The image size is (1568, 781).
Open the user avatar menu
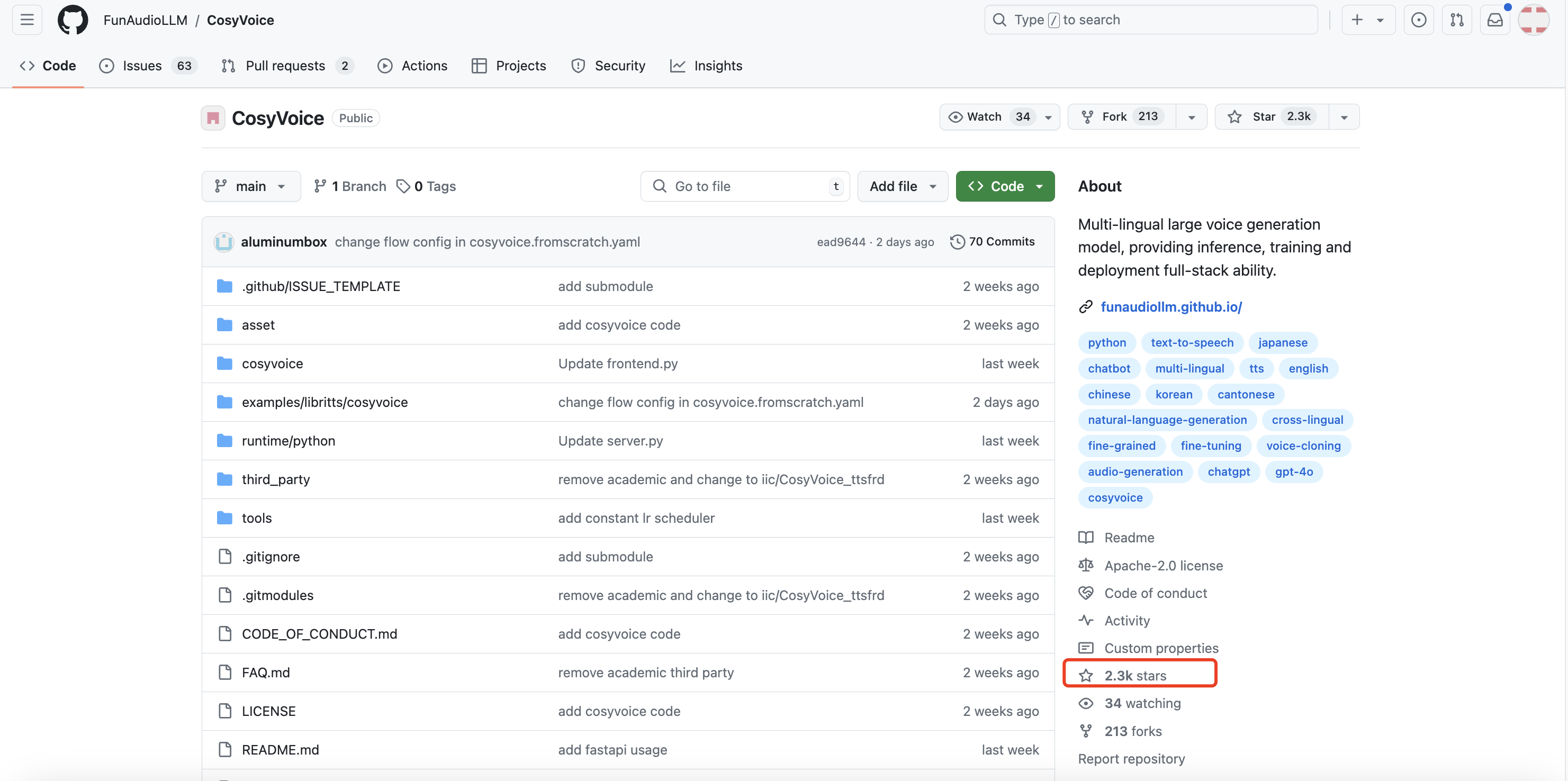(x=1533, y=20)
